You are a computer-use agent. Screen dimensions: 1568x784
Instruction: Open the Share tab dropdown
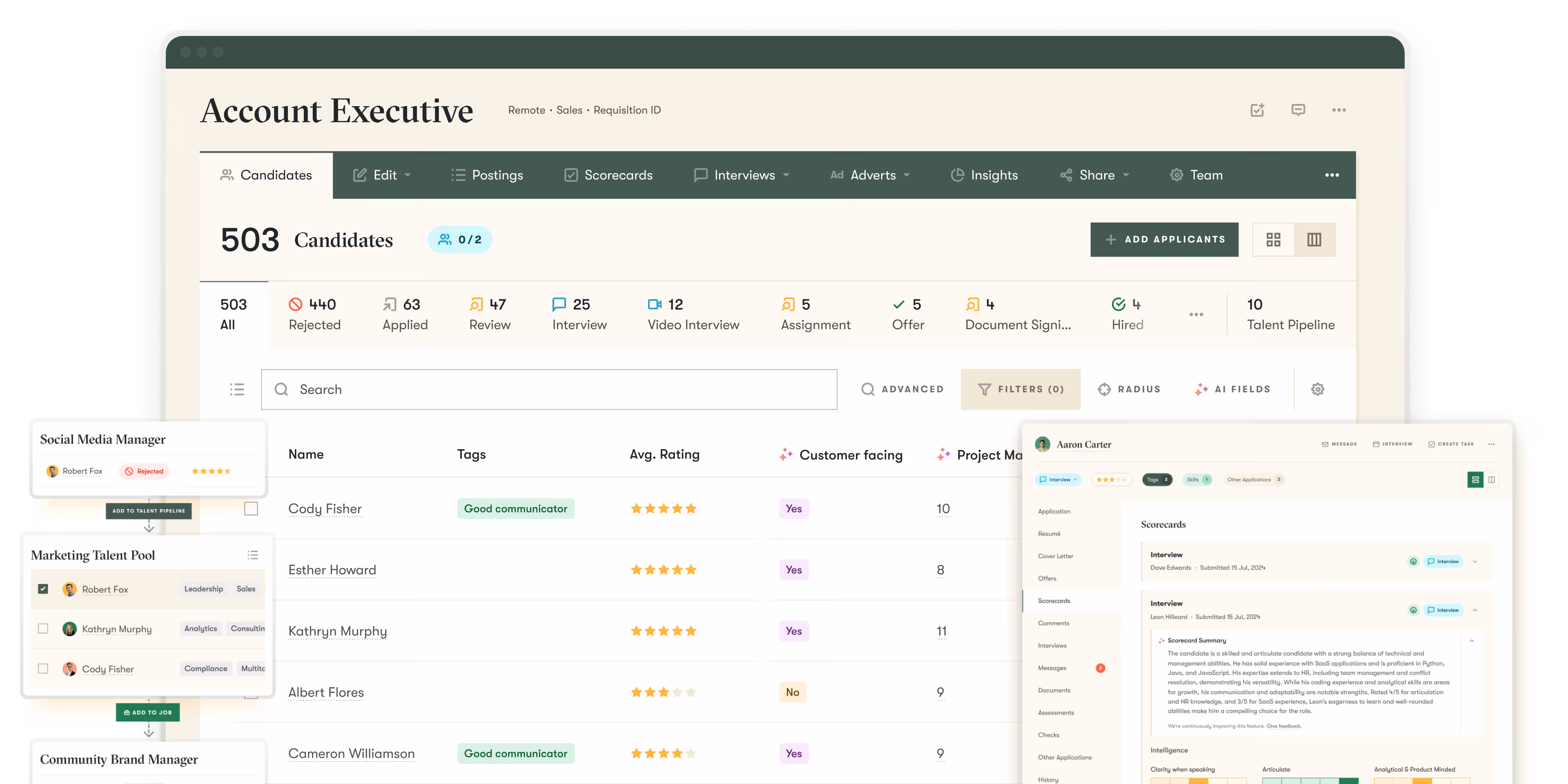(1094, 175)
